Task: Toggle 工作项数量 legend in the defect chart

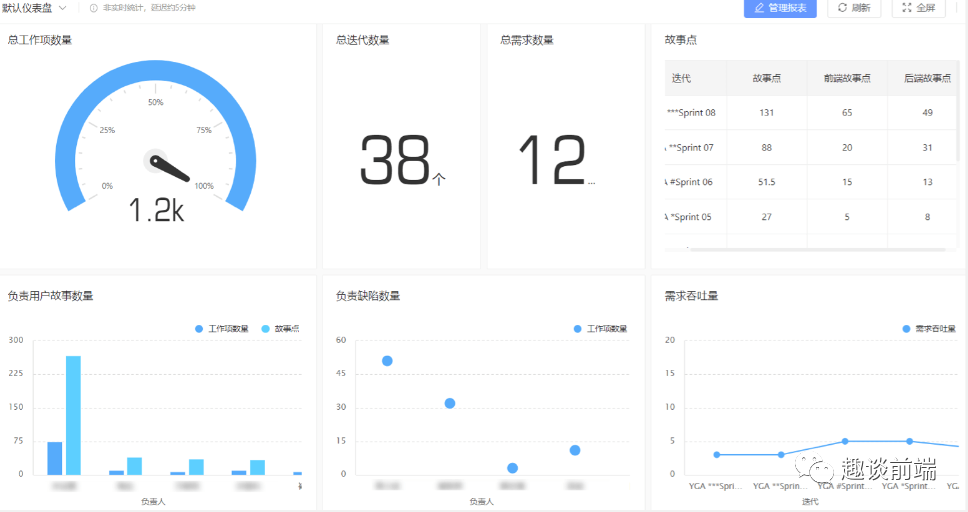Action: [600, 329]
